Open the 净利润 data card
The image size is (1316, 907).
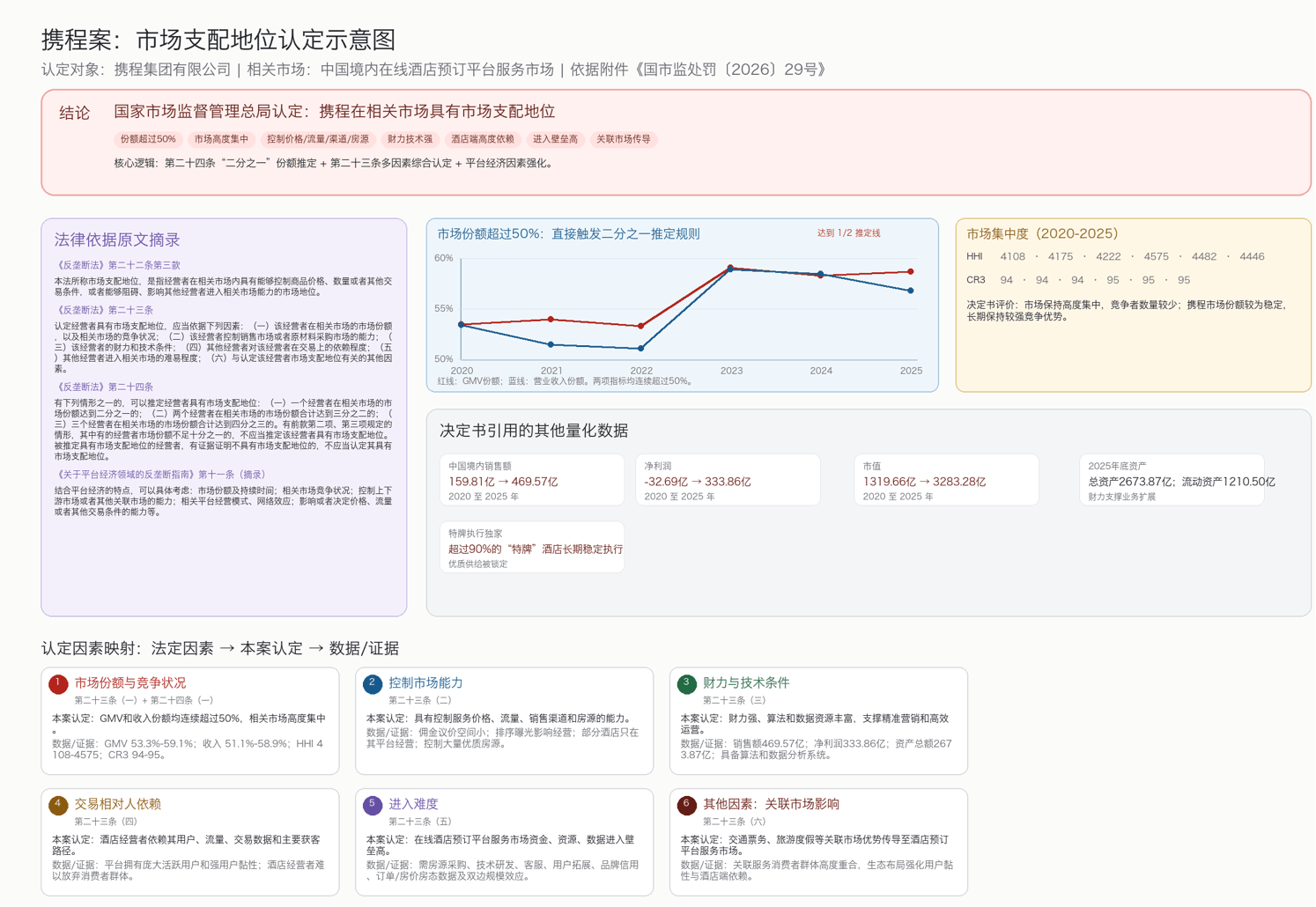[728, 480]
